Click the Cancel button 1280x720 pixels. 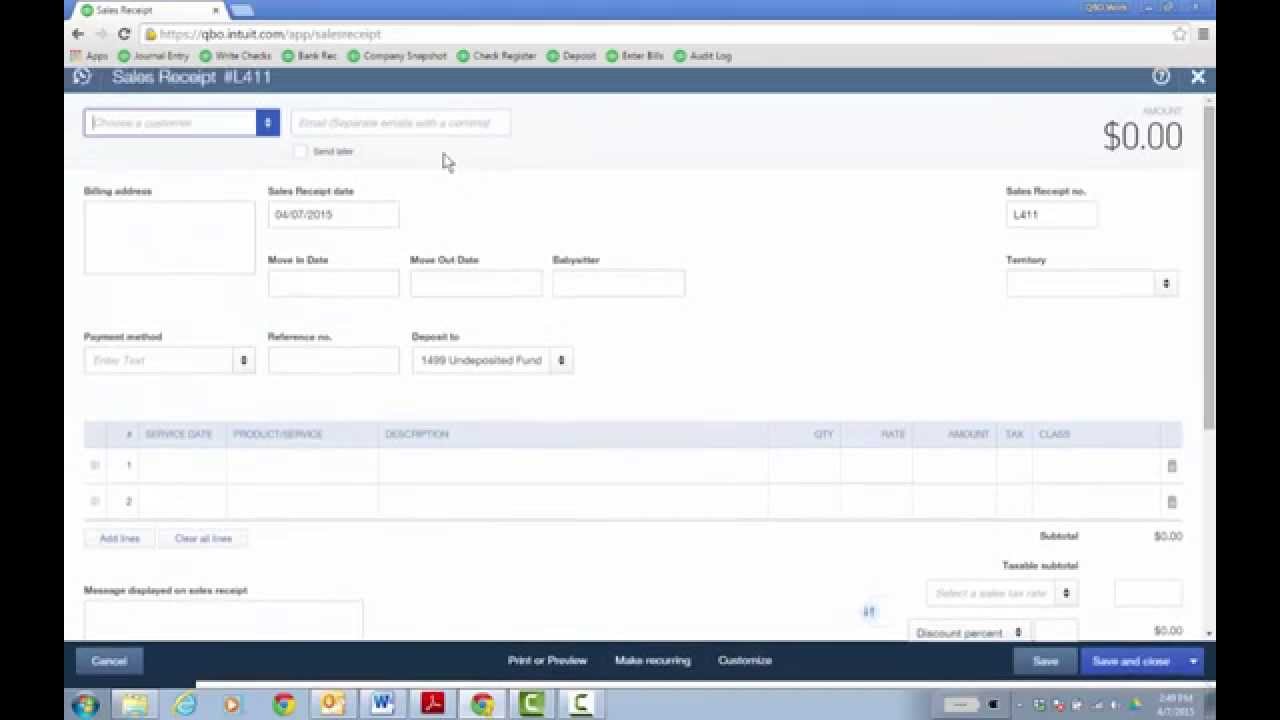click(x=109, y=661)
